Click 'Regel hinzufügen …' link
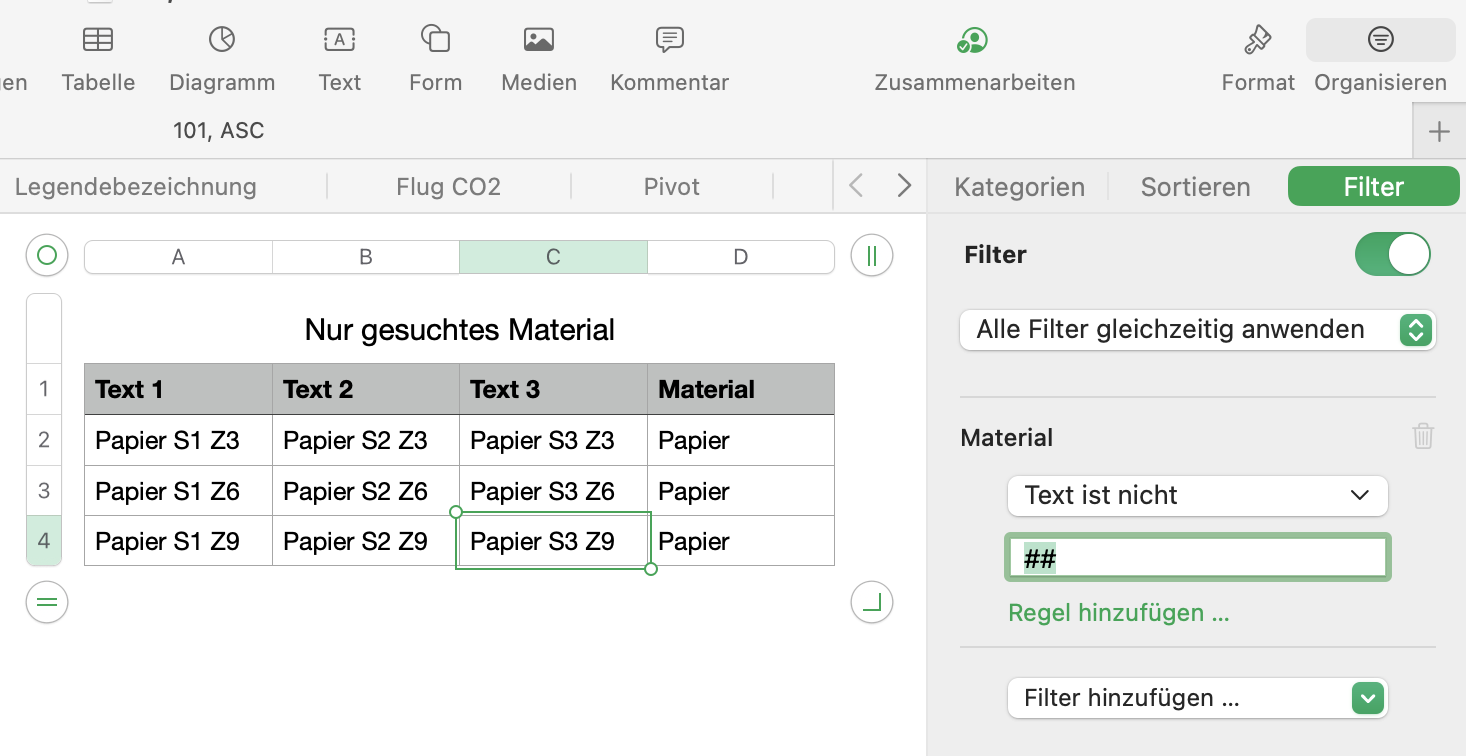This screenshot has width=1466, height=756. [1118, 613]
